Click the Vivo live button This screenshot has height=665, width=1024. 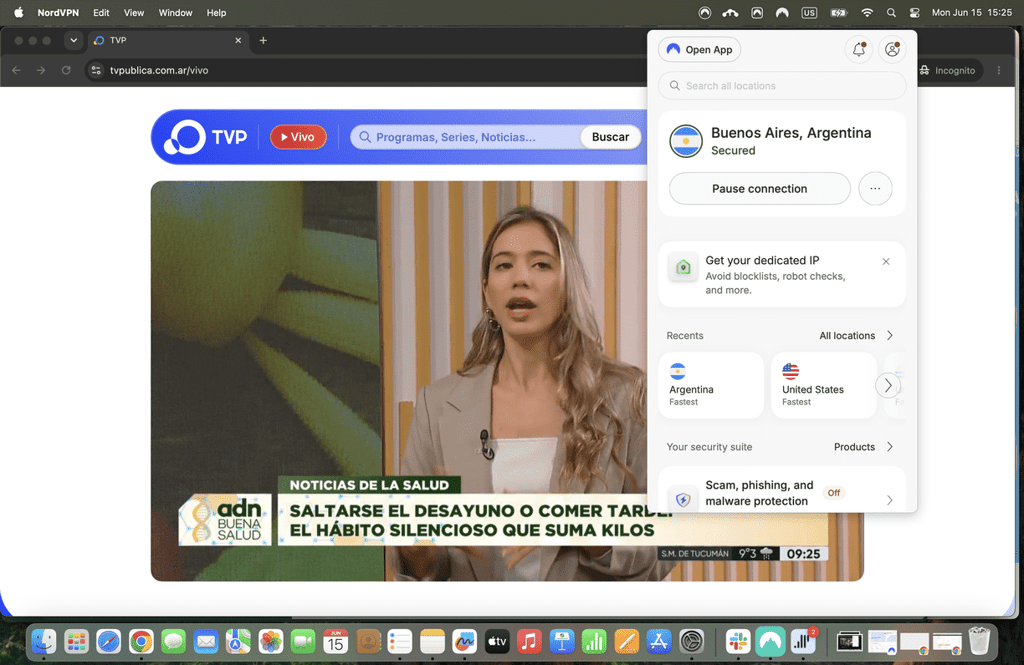click(x=298, y=137)
